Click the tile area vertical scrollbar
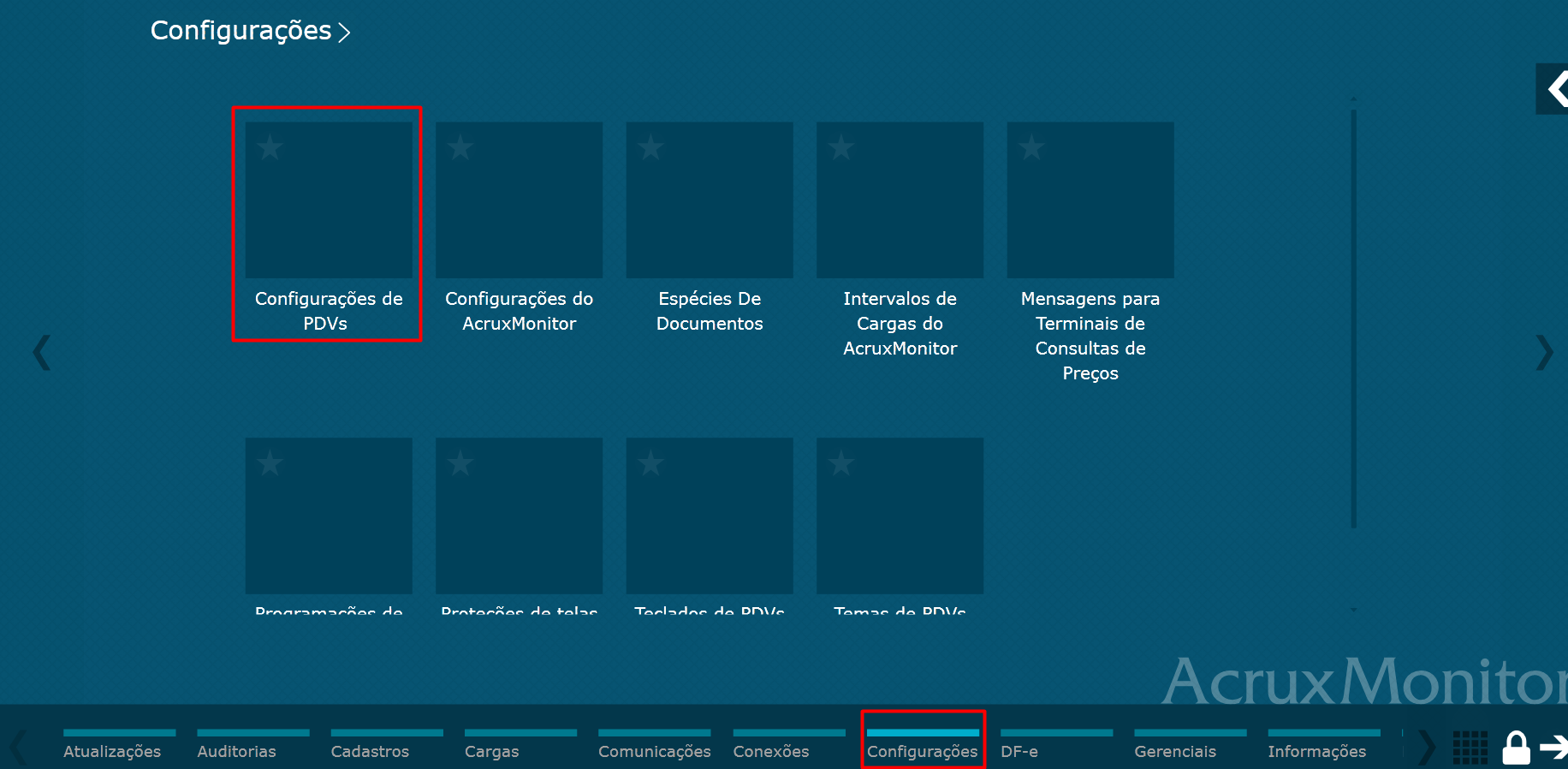 1353,317
